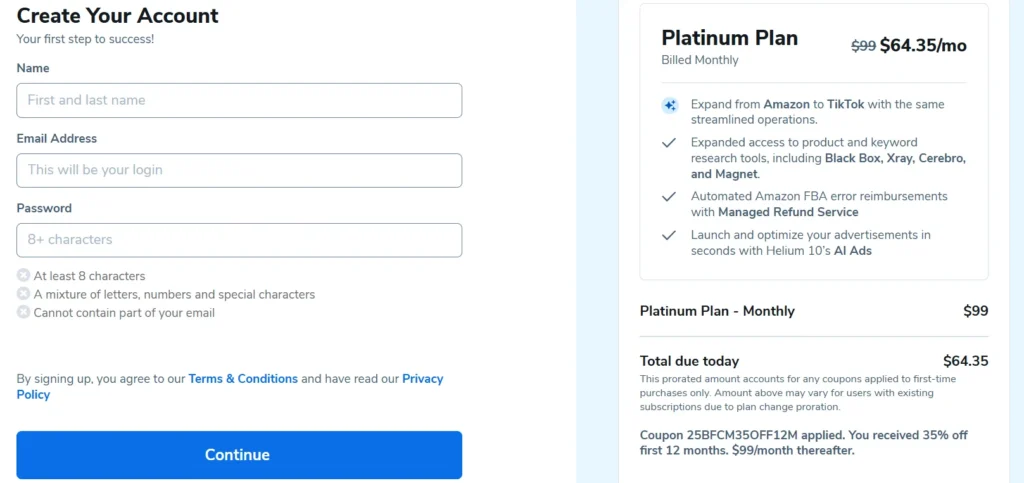Image resolution: width=1024 pixels, height=483 pixels.
Task: Click the $64.35/mo discounted price
Action: tap(923, 46)
